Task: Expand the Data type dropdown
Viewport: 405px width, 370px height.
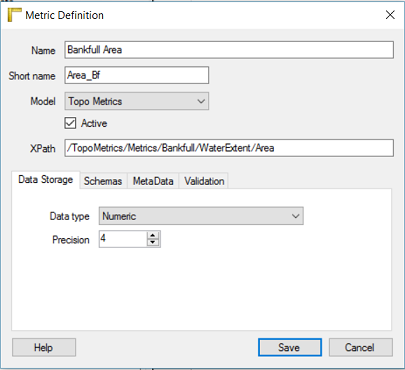Action: click(x=201, y=216)
